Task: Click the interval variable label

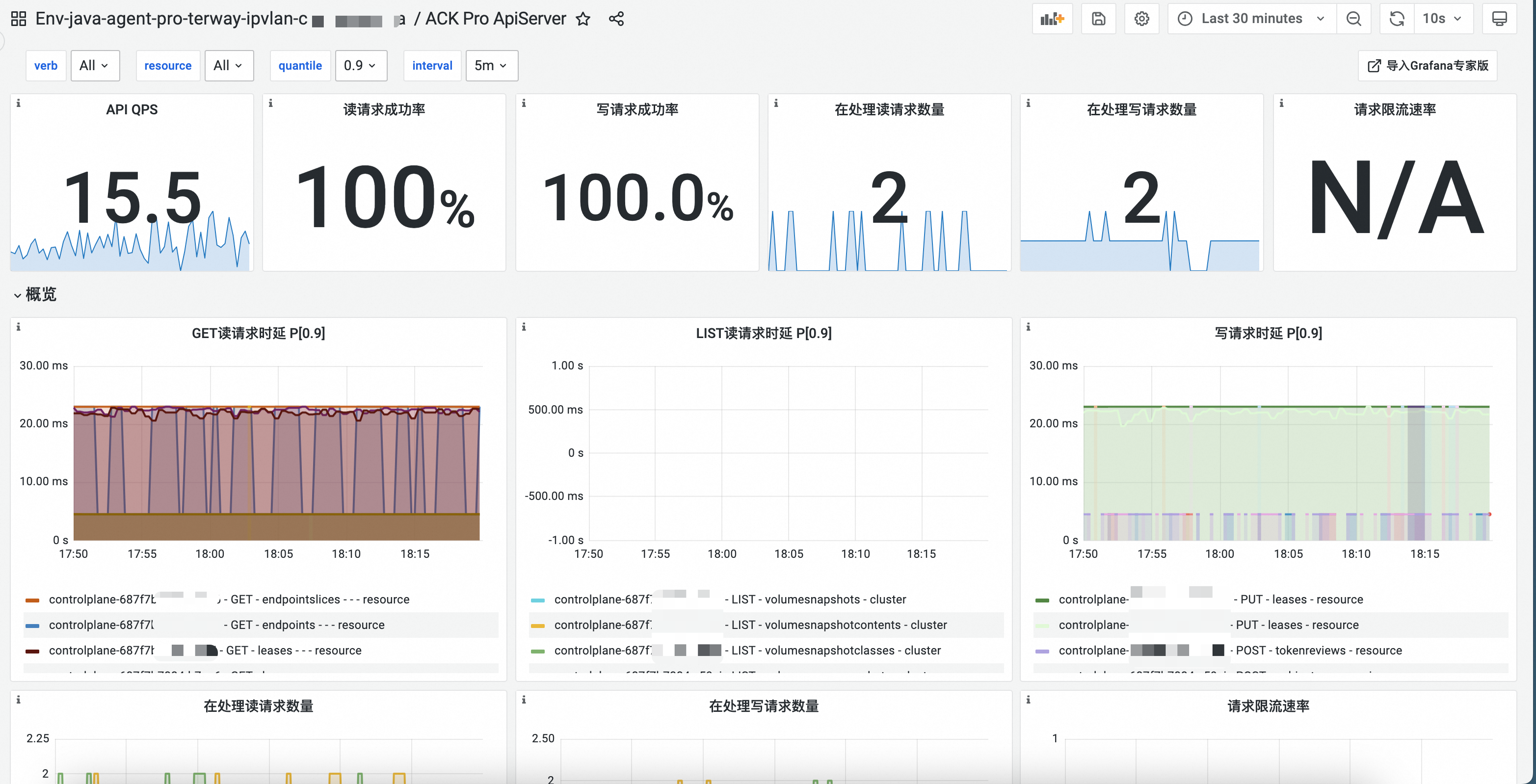Action: (432, 66)
